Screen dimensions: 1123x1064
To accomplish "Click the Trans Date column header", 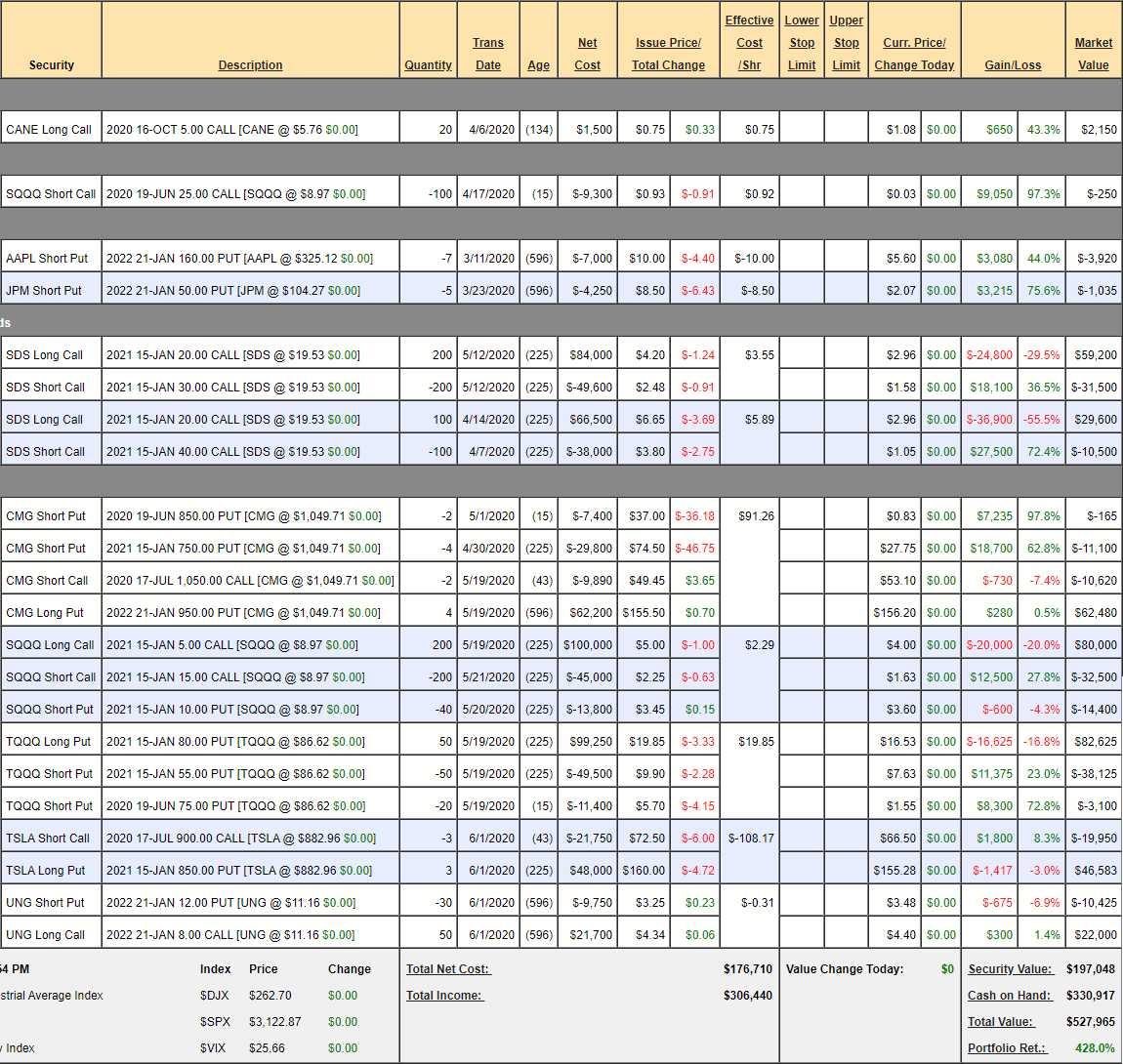I will coord(488,54).
